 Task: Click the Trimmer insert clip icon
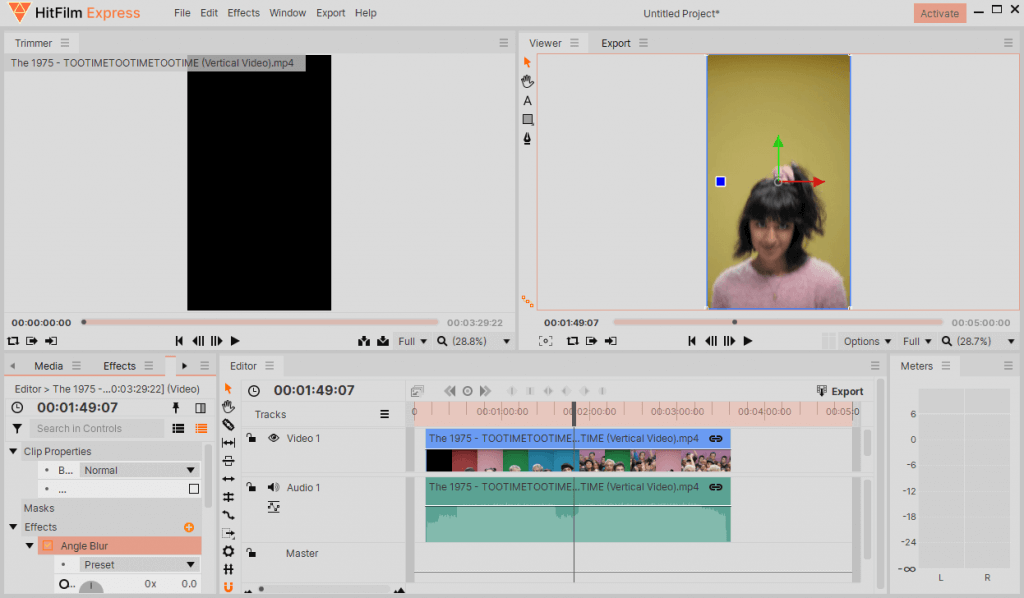pyautogui.click(x=364, y=341)
